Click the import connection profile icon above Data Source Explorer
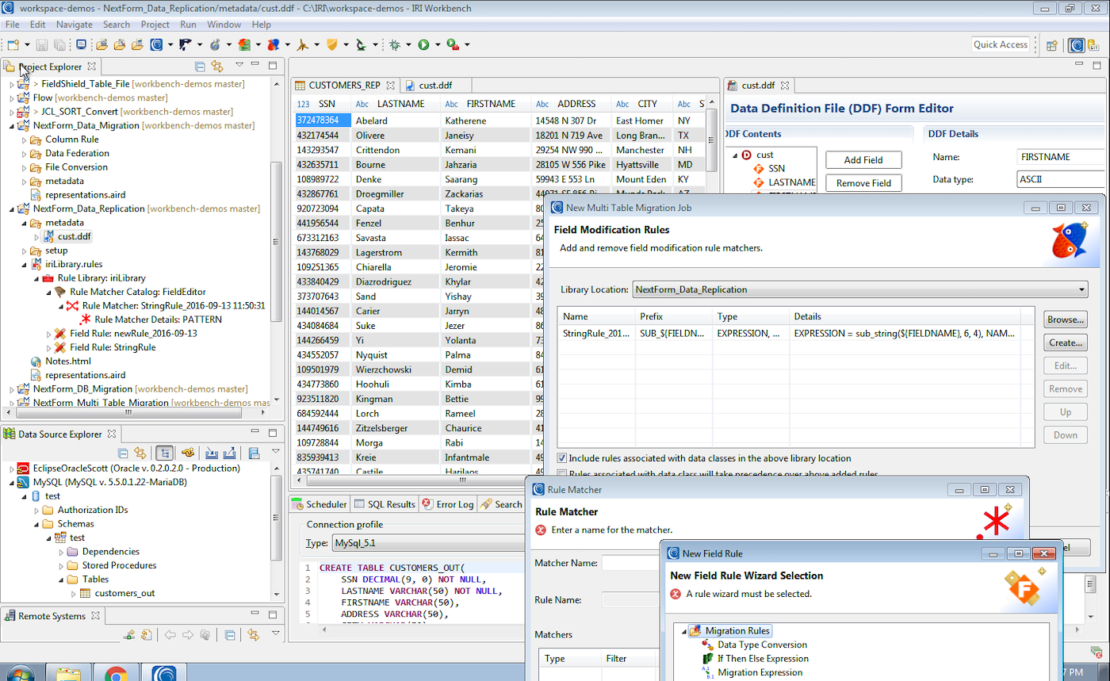 212,452
